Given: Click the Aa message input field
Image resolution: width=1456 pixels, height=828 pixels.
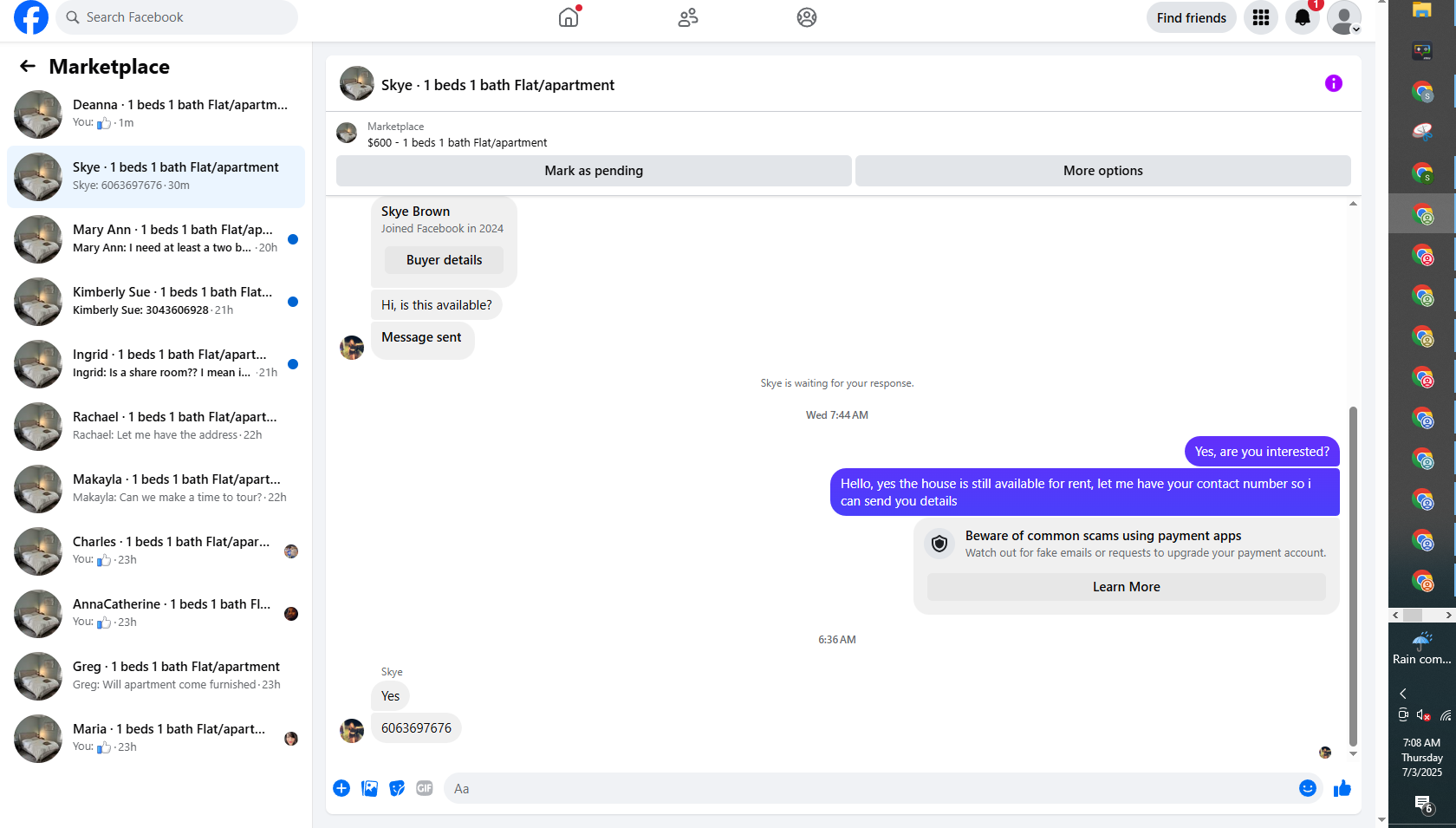Looking at the screenshot, I should click(871, 788).
